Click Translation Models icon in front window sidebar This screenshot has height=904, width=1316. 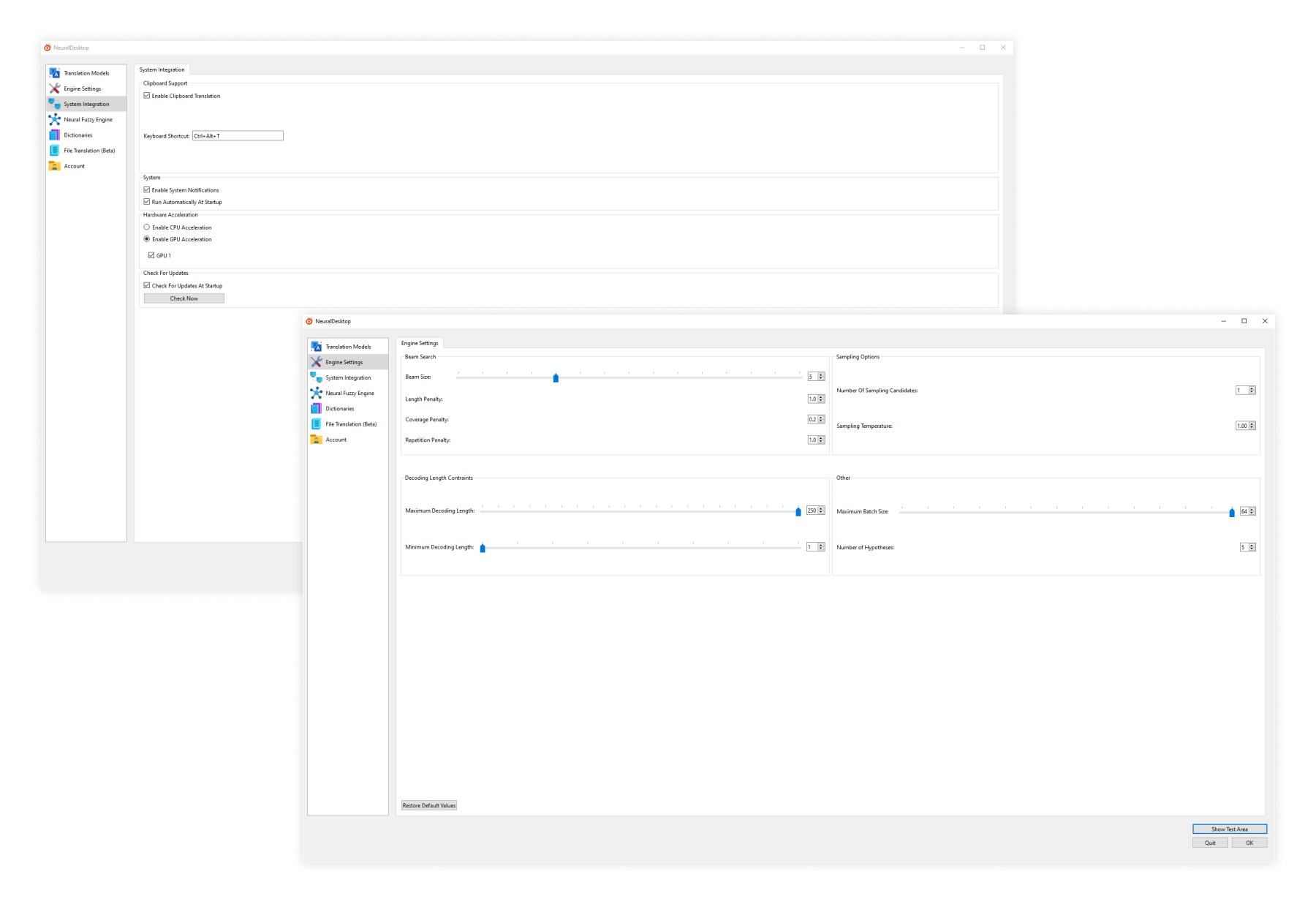pyautogui.click(x=316, y=347)
